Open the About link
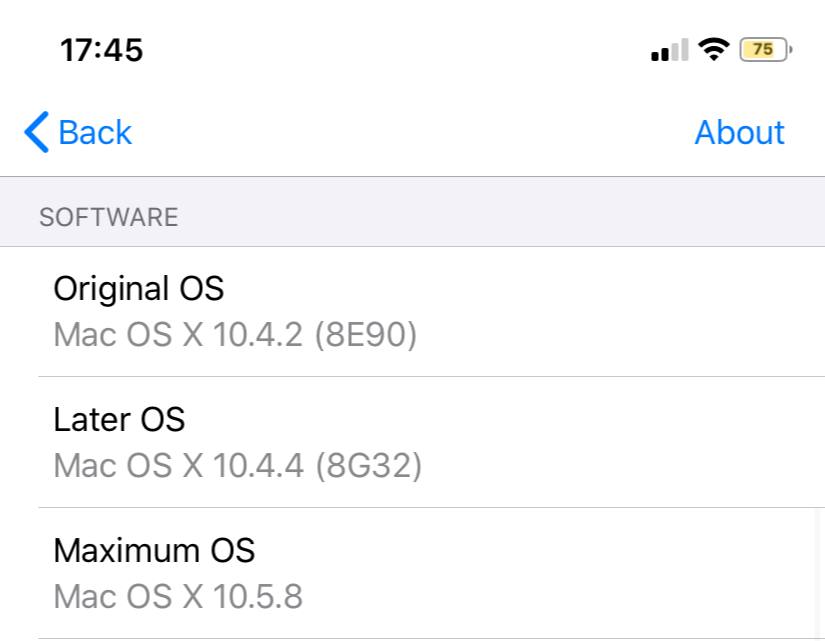Image resolution: width=825 pixels, height=641 pixels. (x=739, y=132)
